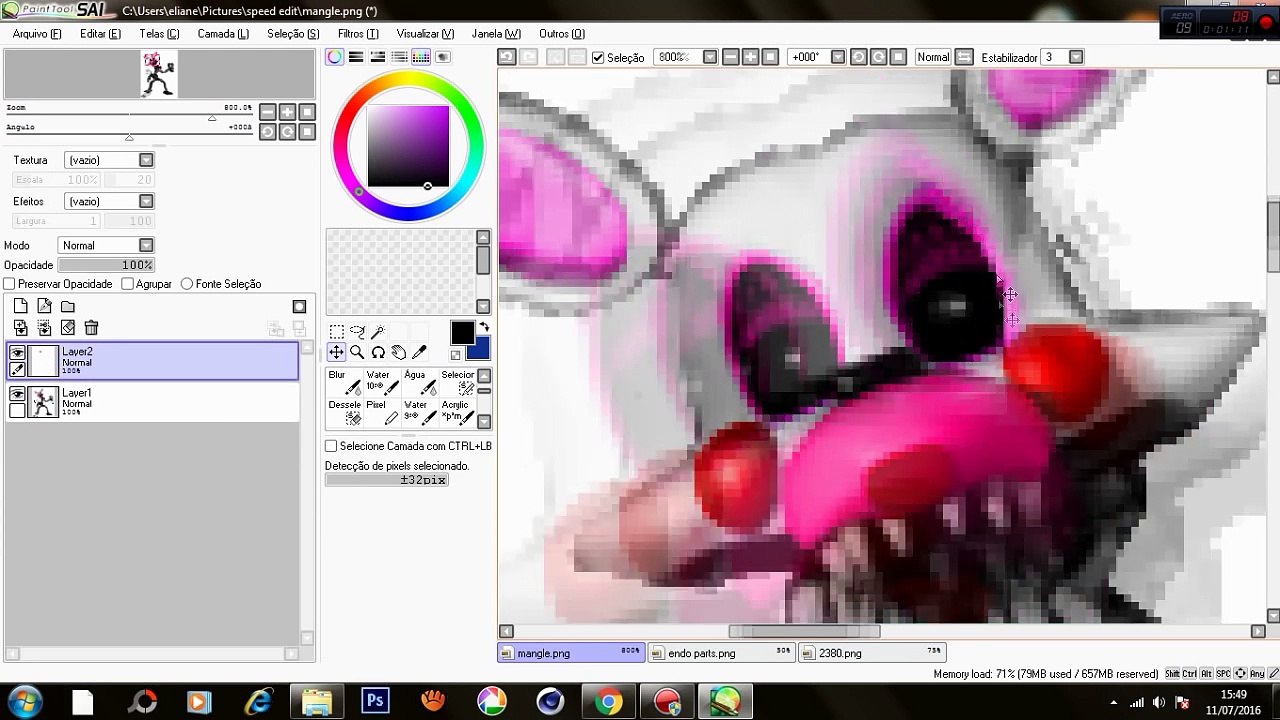This screenshot has width=1280, height=720.
Task: Open the +000° rotation angle dropdown
Action: pos(838,57)
